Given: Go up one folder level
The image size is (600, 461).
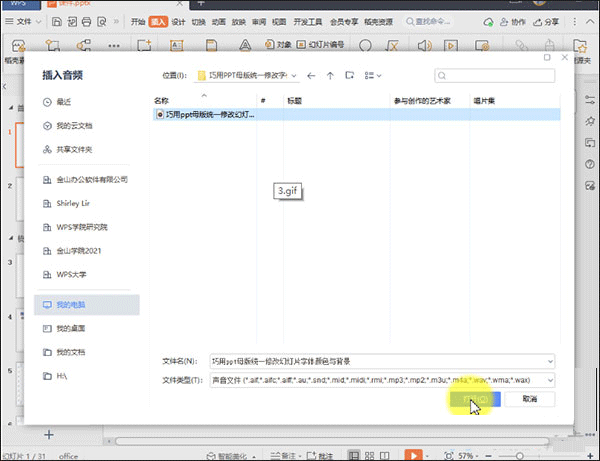Looking at the screenshot, I should coord(330,76).
